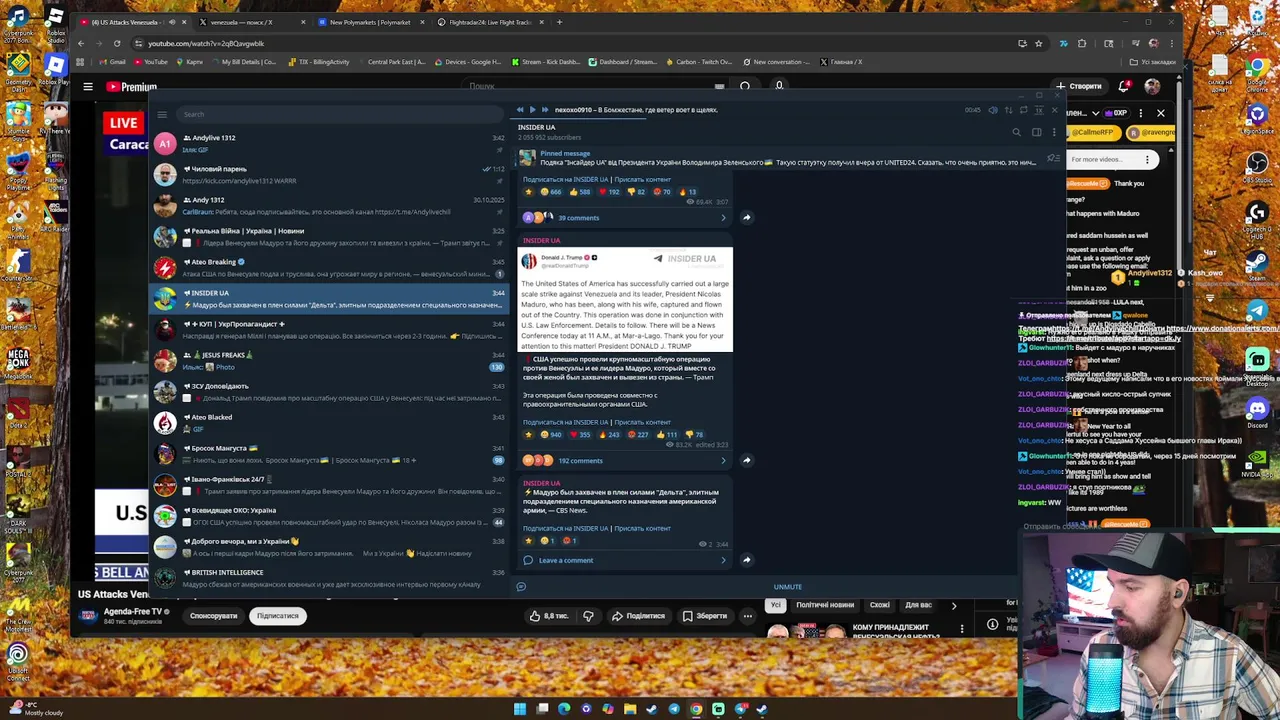Select the Політичні новини filter chip

pyautogui.click(x=825, y=605)
